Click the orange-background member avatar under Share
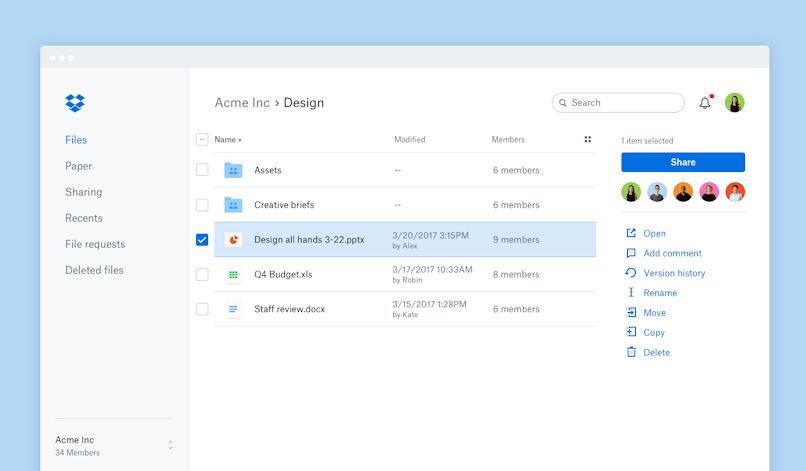The height and width of the screenshot is (471, 806). [x=683, y=192]
